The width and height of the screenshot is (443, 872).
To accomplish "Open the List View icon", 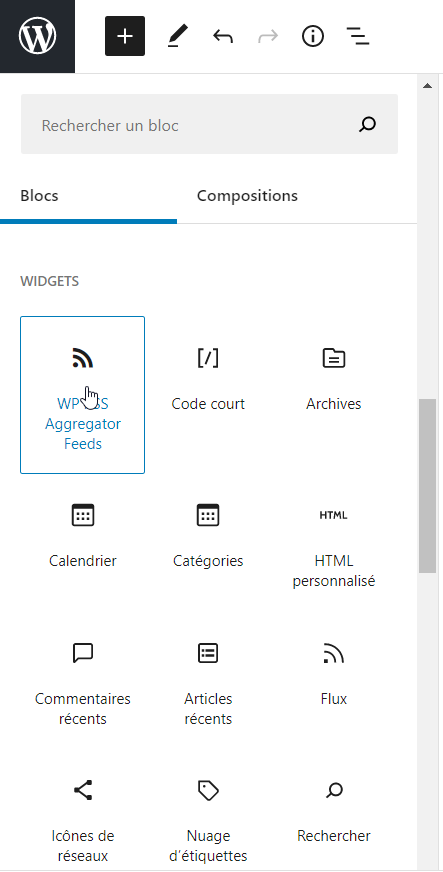I will click(x=358, y=37).
